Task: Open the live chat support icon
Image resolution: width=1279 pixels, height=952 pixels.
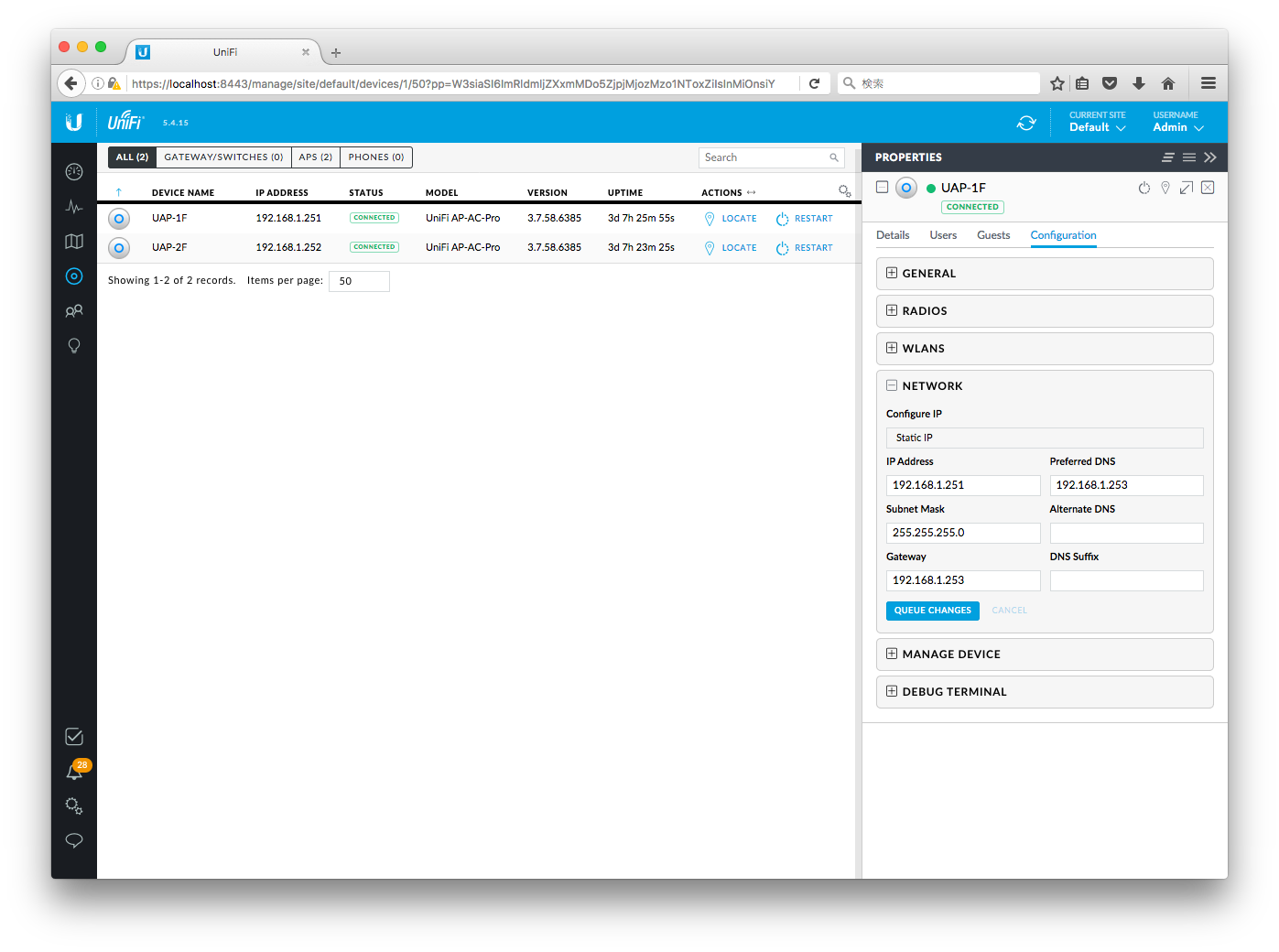Action: (74, 840)
